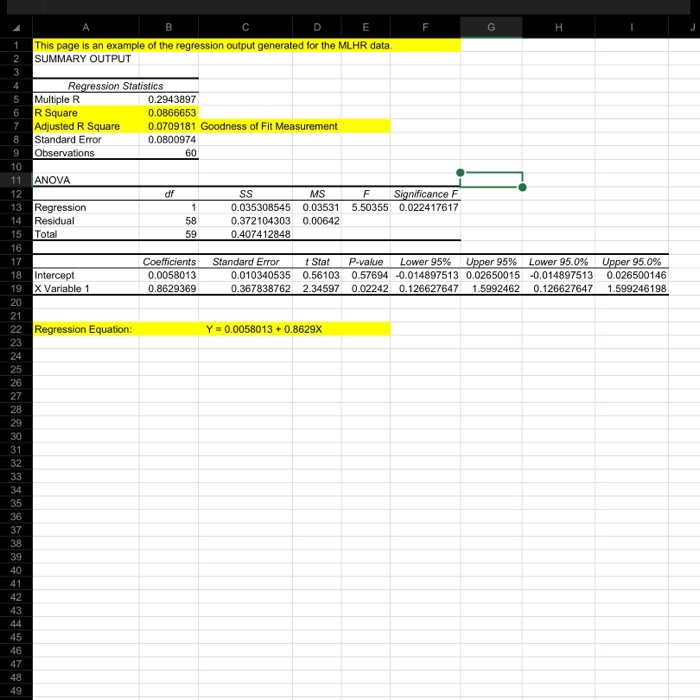Click Residual df value 58
700x700 pixels.
tap(191, 221)
